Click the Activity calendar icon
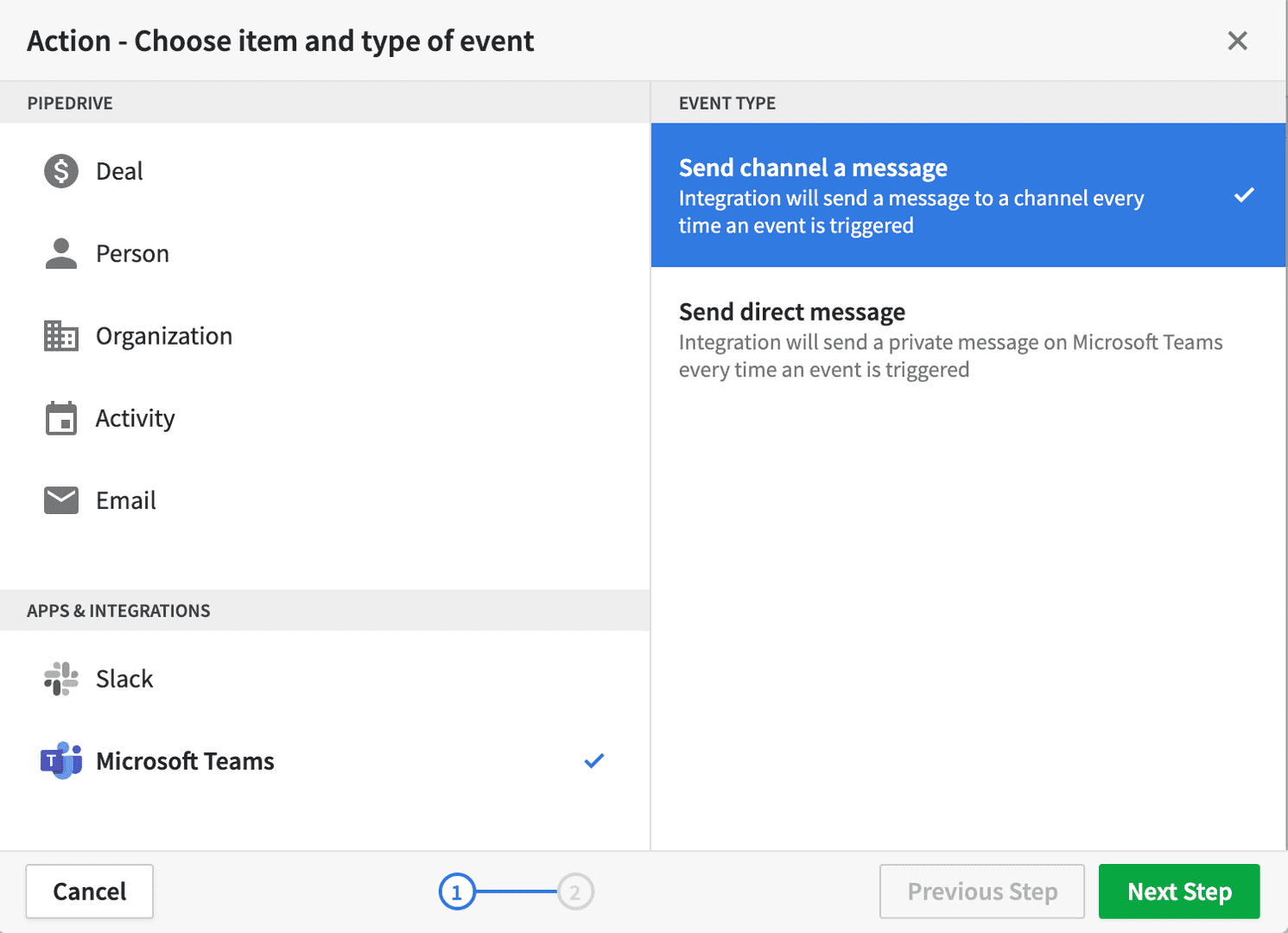Viewport: 1288px width, 933px height. click(x=61, y=418)
